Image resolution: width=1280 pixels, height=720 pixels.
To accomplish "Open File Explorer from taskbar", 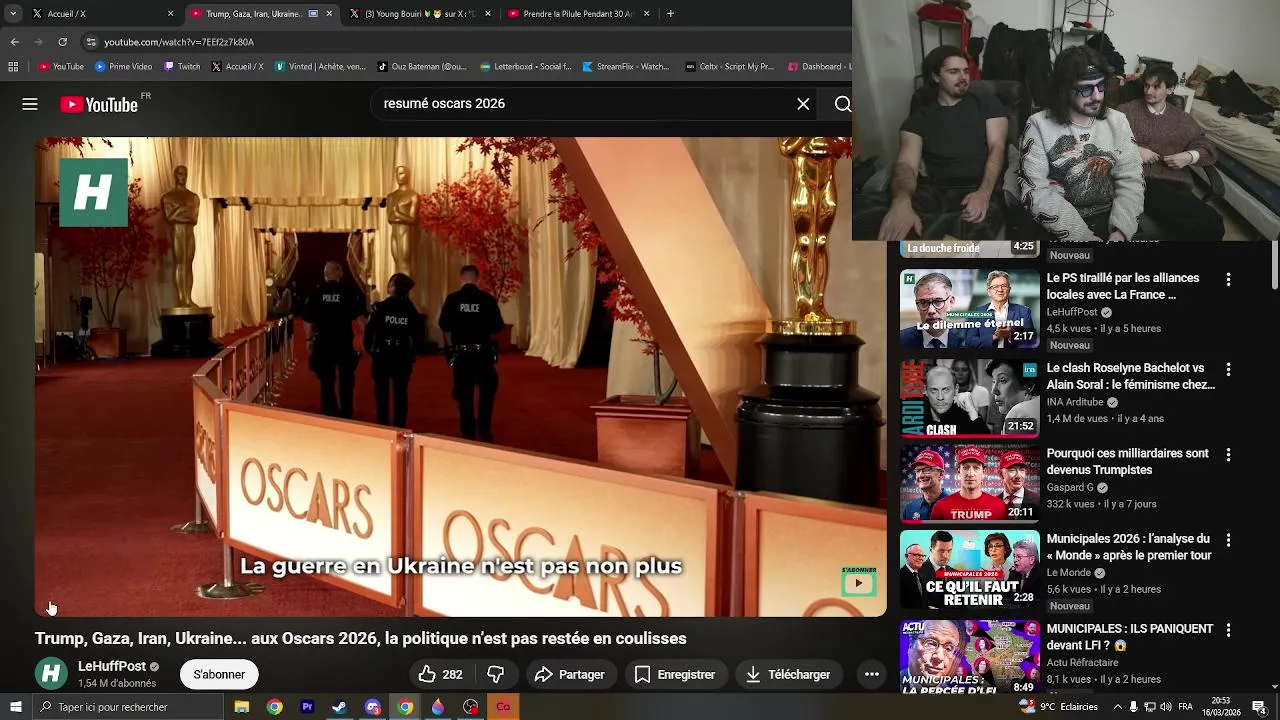I will click(x=242, y=707).
